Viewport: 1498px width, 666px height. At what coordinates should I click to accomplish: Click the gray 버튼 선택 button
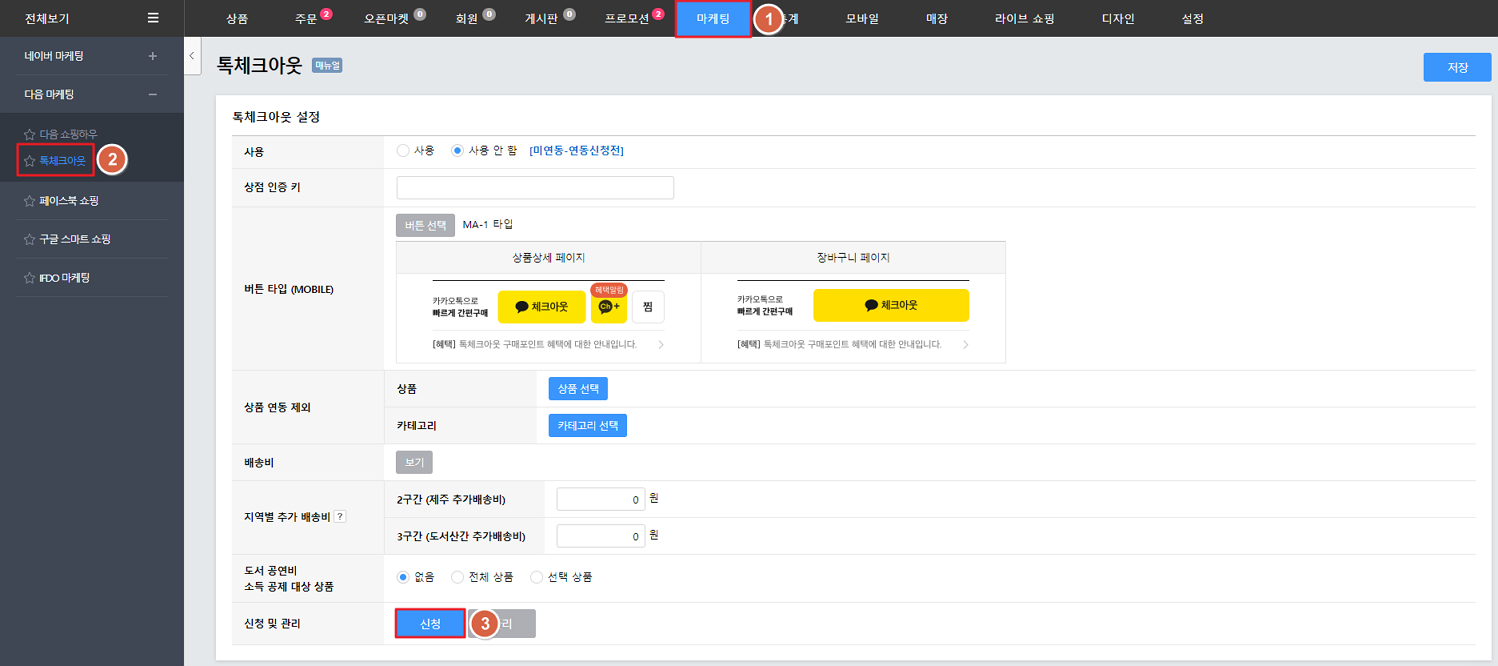tap(426, 225)
